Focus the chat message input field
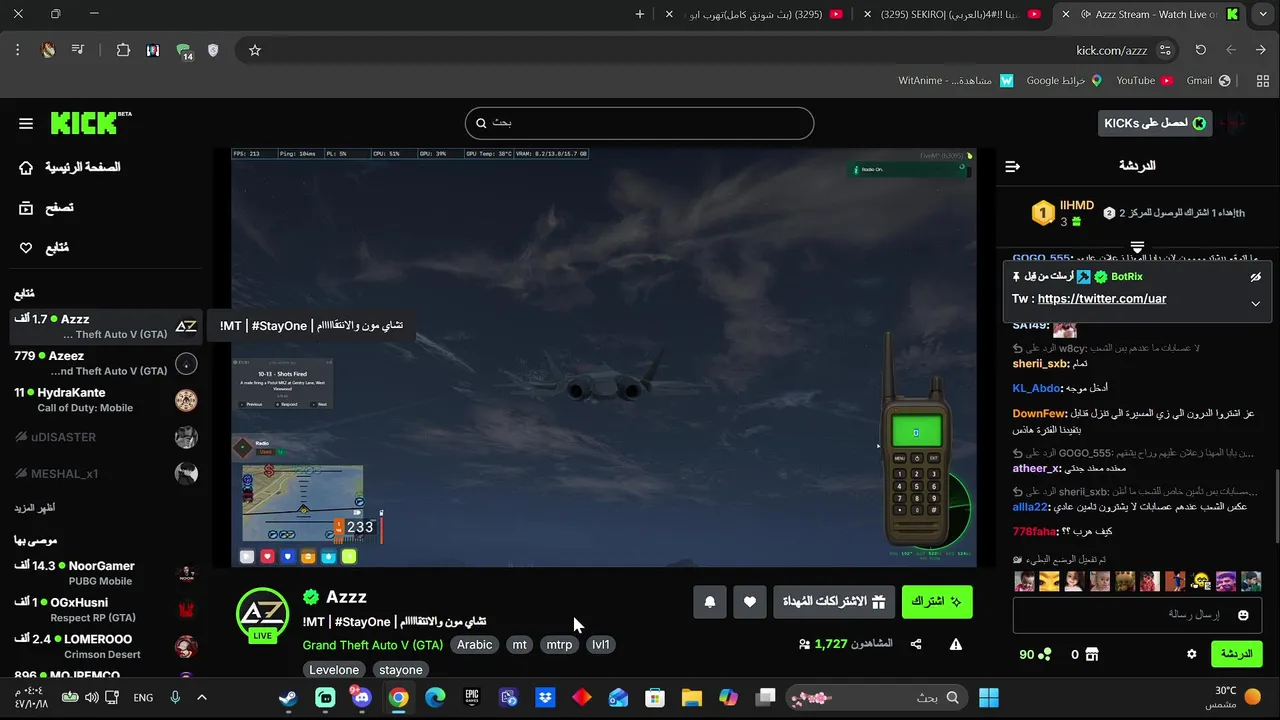 (x=1137, y=615)
